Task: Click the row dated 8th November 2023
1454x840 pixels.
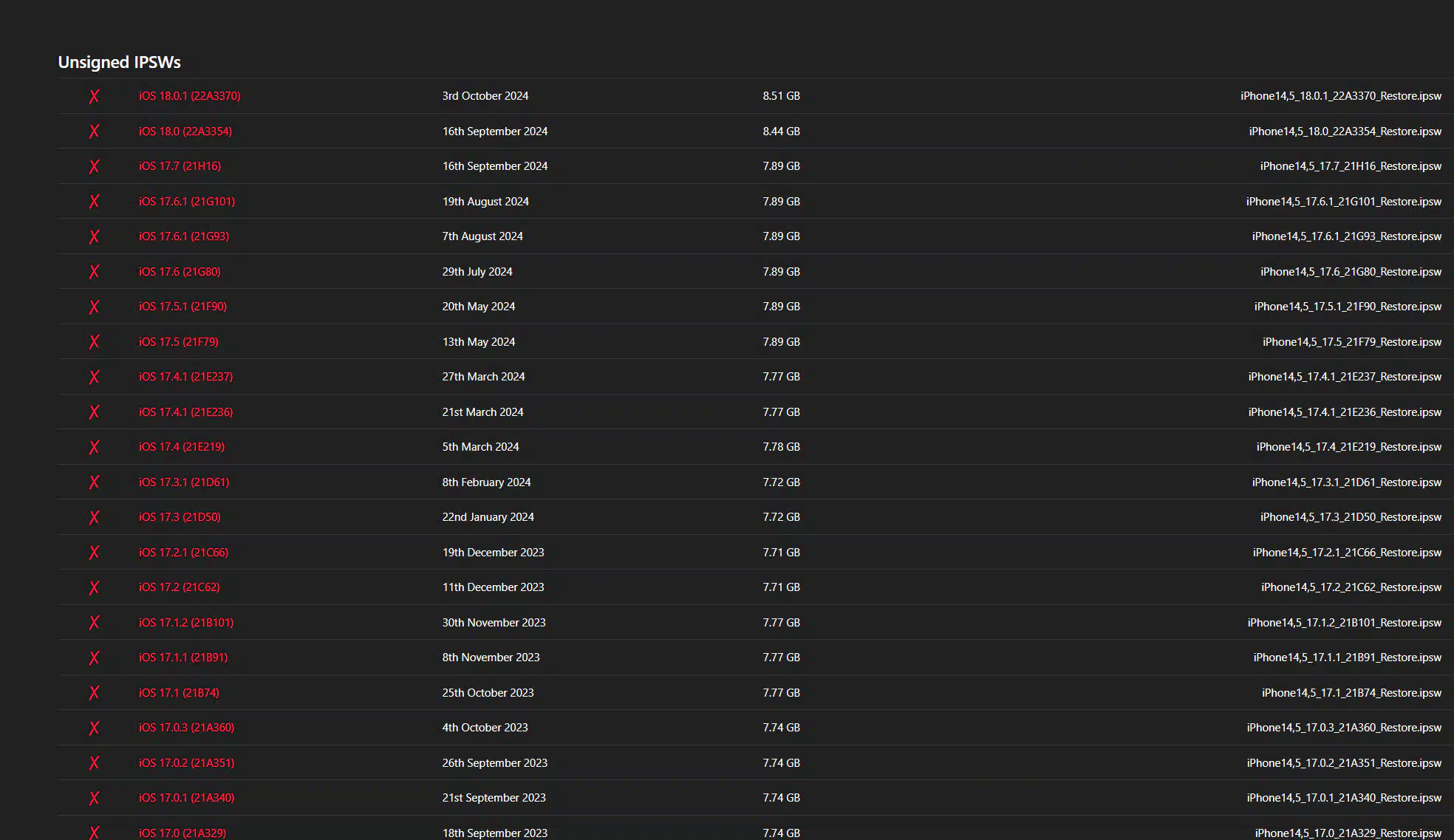Action: [755, 658]
